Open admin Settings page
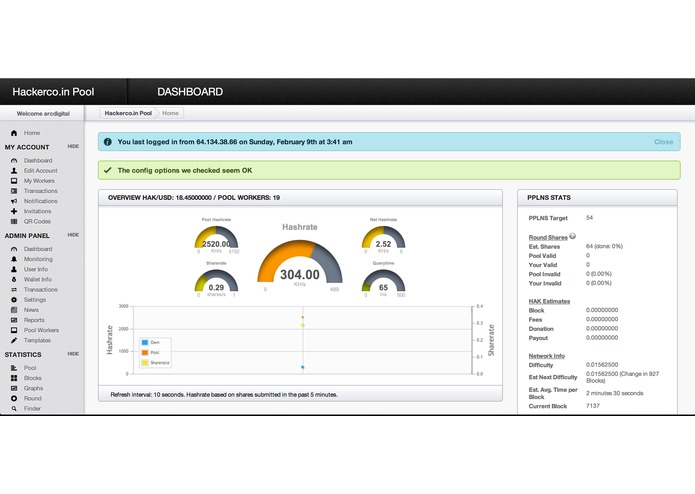 click(35, 300)
